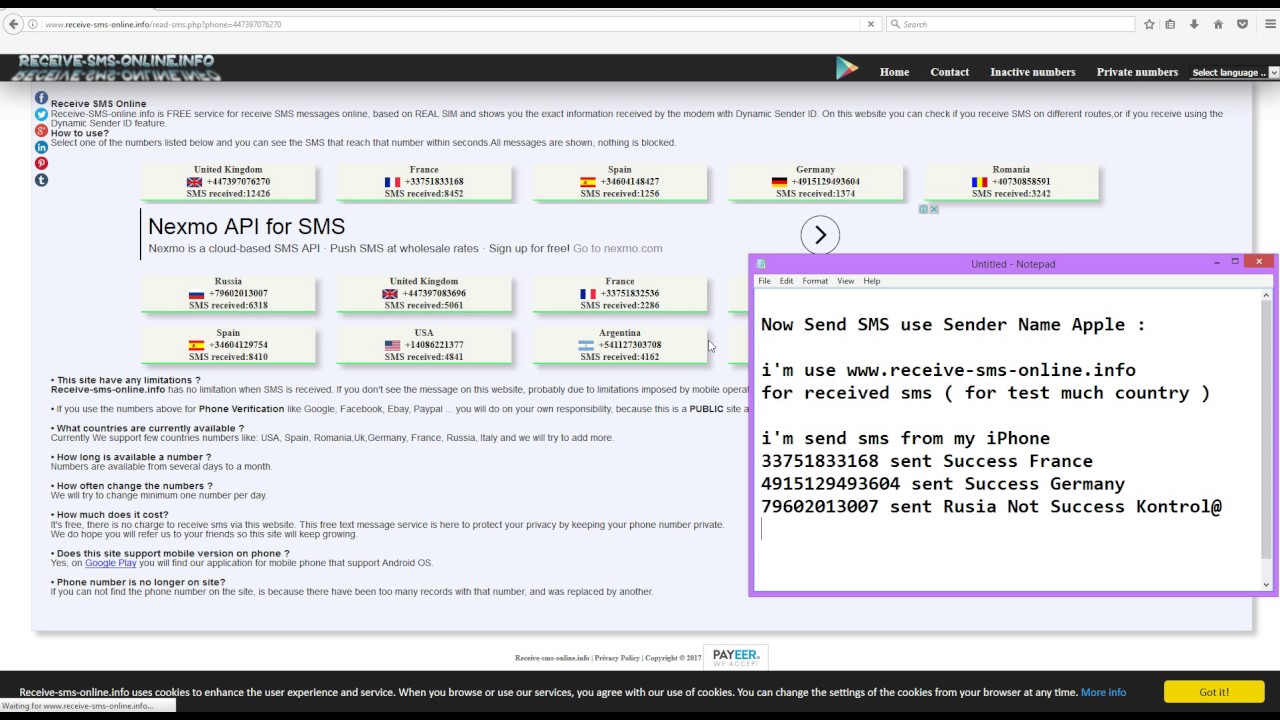The width and height of the screenshot is (1280, 720).
Task: Click Notepad title bar app icon
Action: coord(761,264)
